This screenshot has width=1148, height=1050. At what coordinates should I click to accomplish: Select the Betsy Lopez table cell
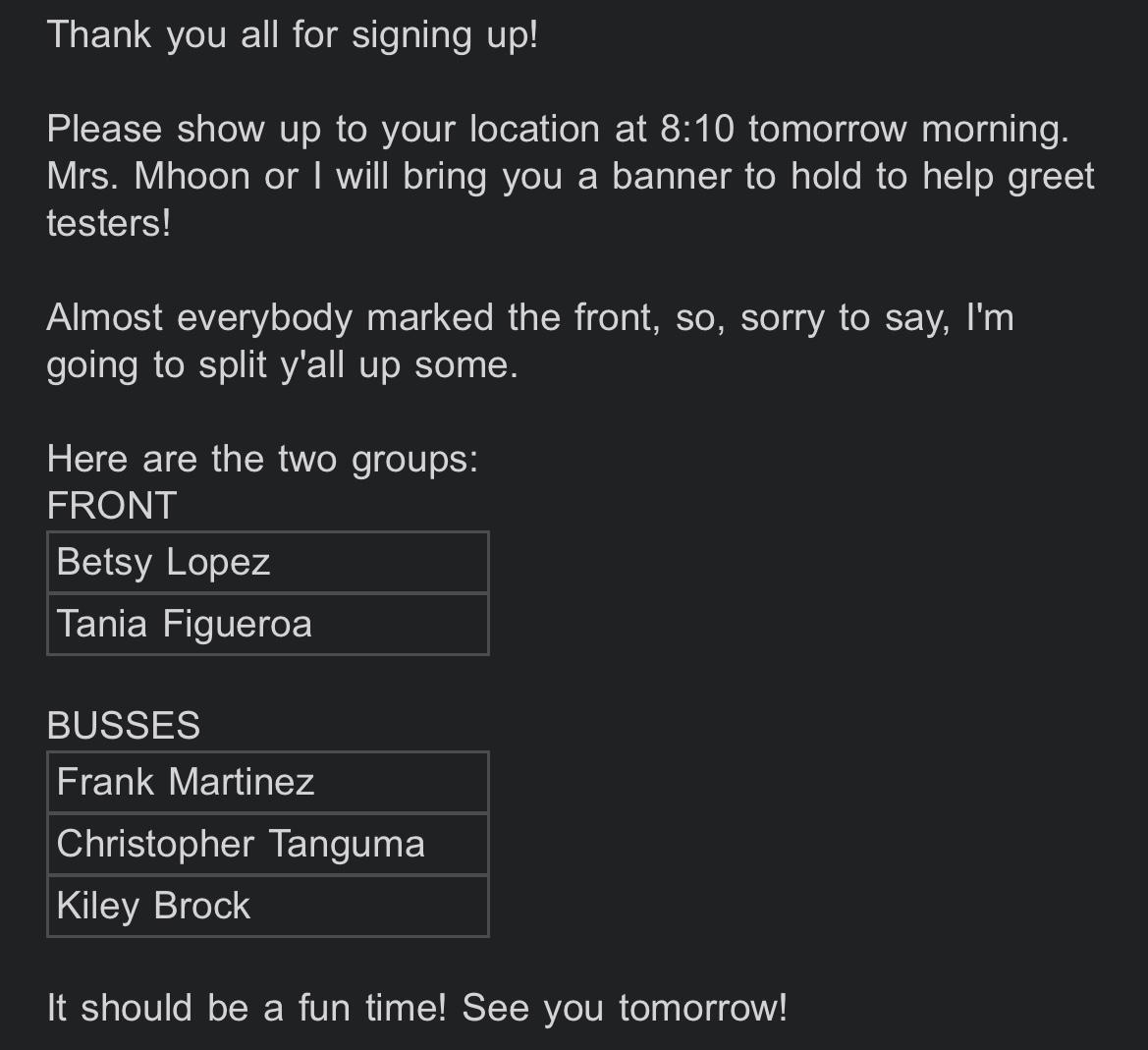[267, 563]
